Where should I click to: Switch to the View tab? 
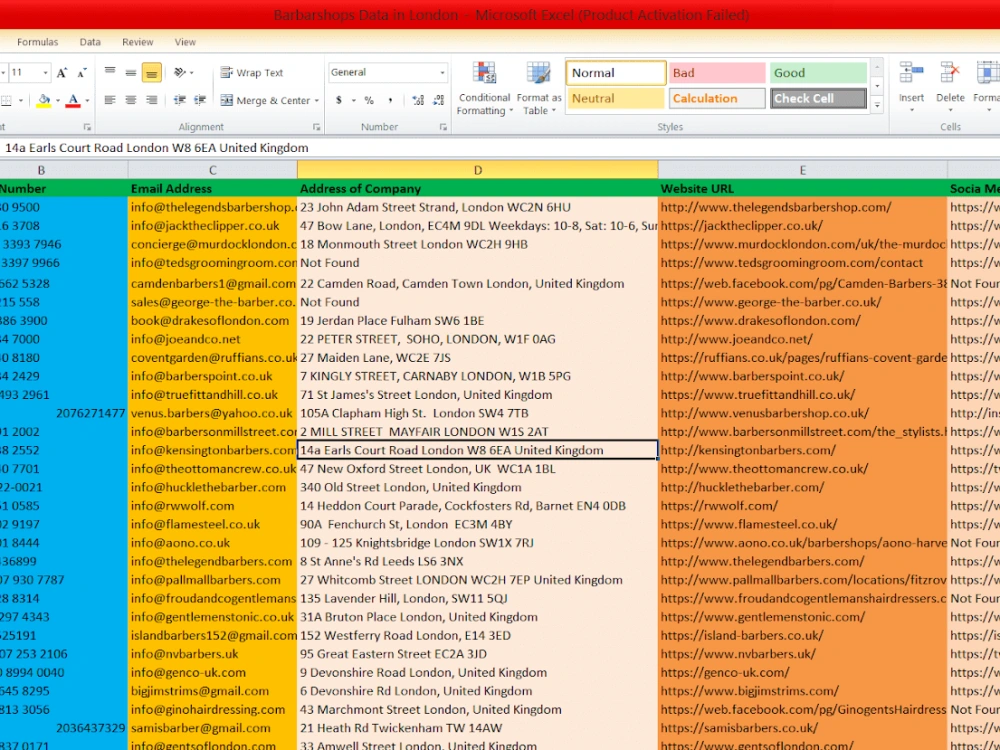(x=185, y=42)
